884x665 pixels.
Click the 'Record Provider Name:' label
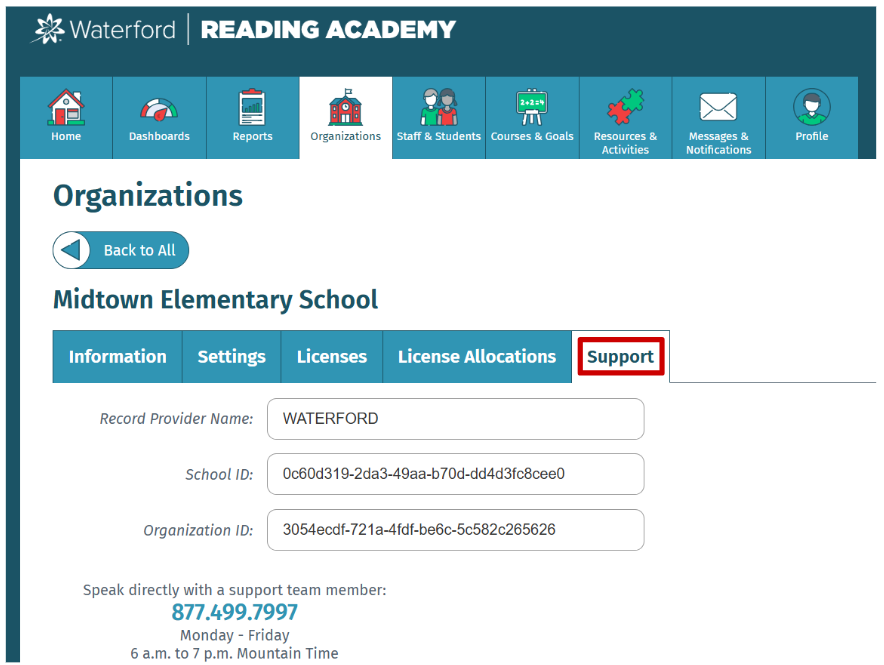pyautogui.click(x=176, y=419)
